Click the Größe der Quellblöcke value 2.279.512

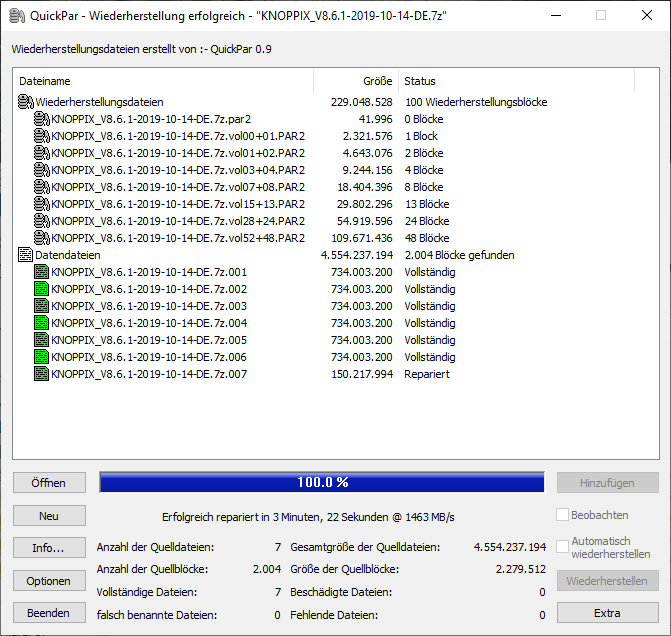click(x=521, y=569)
